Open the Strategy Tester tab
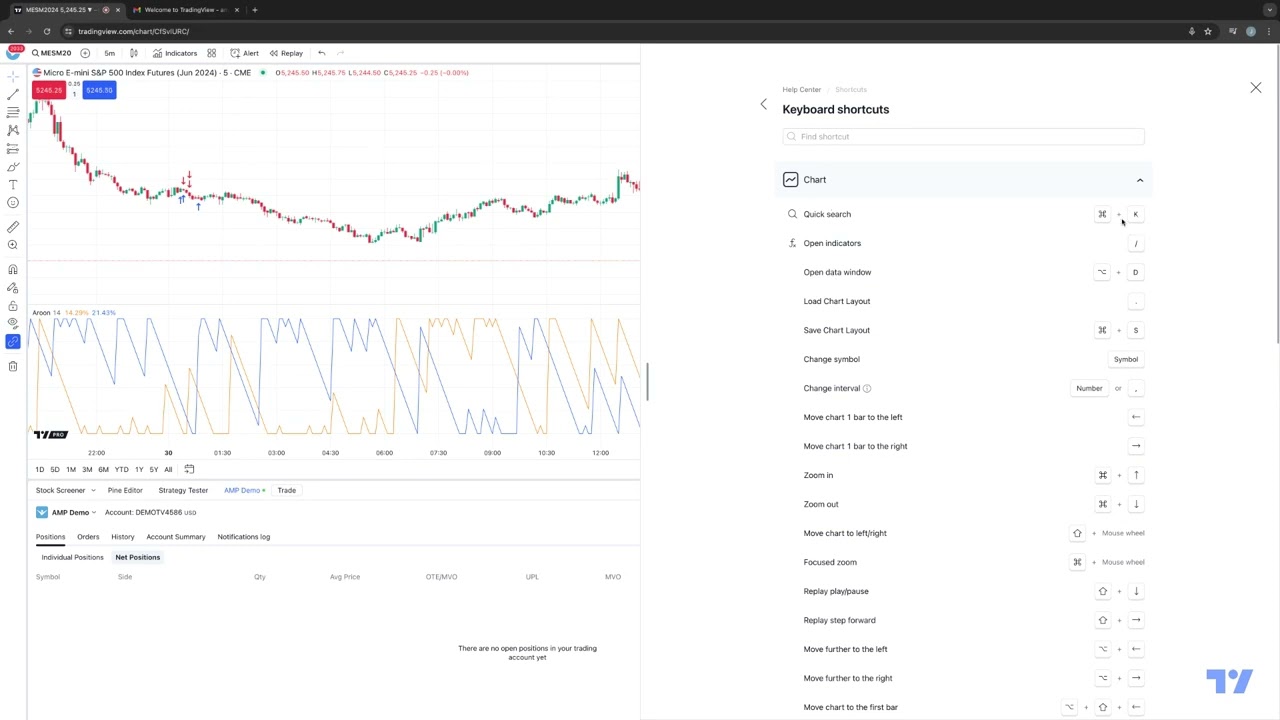Viewport: 1280px width, 720px height. (x=183, y=490)
